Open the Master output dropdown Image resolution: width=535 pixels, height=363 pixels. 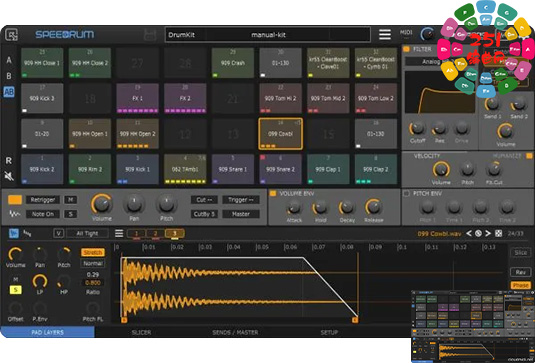tap(241, 214)
